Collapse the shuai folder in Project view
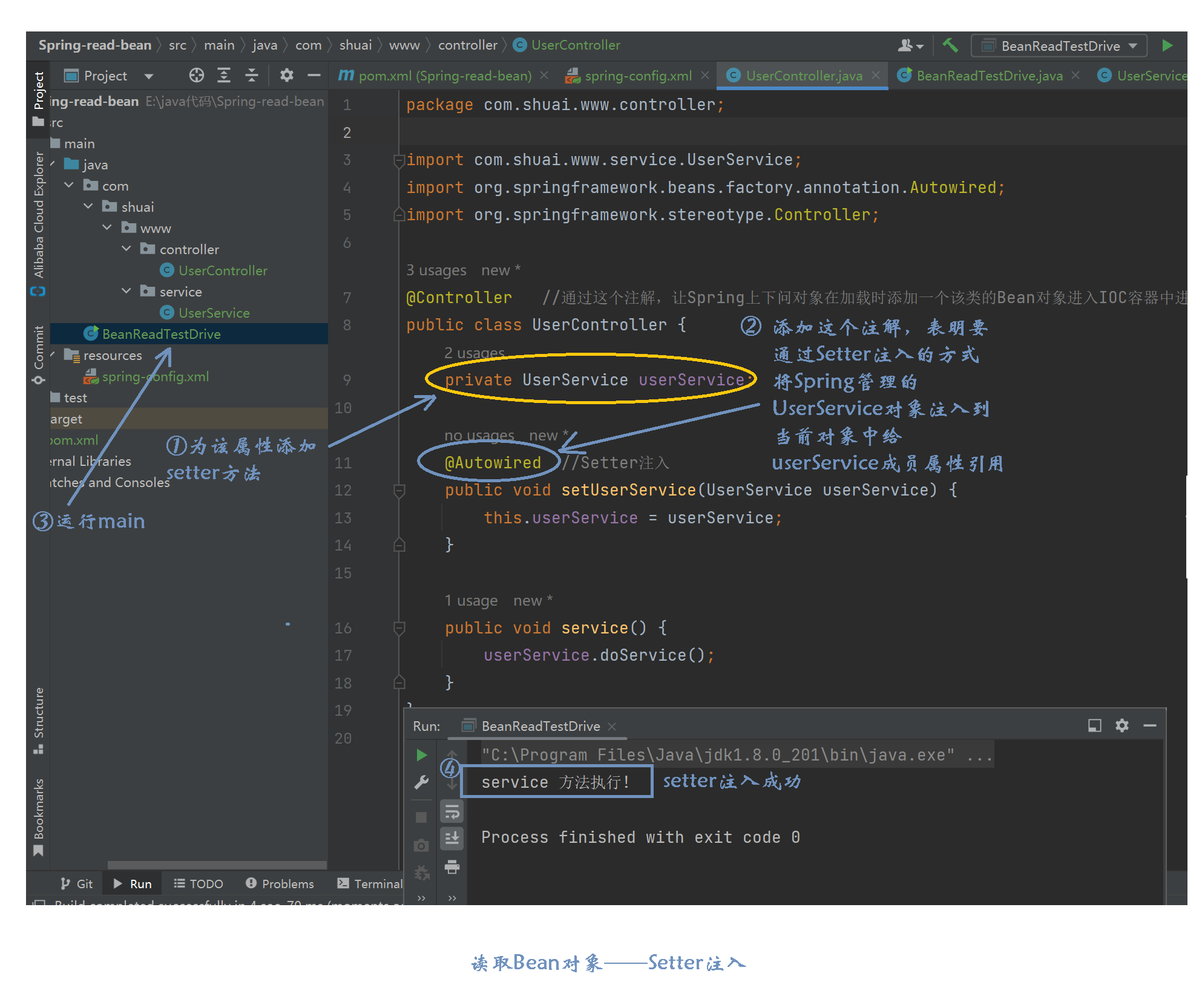 pos(88,206)
